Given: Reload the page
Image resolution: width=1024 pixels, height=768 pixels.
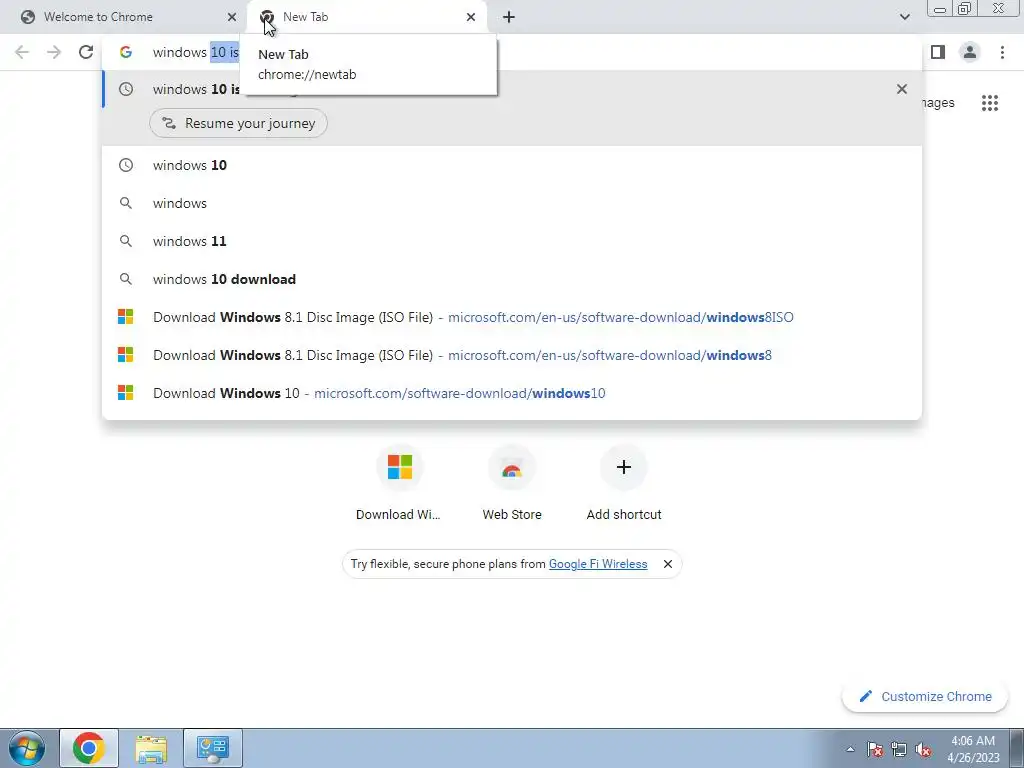Looking at the screenshot, I should (x=86, y=52).
